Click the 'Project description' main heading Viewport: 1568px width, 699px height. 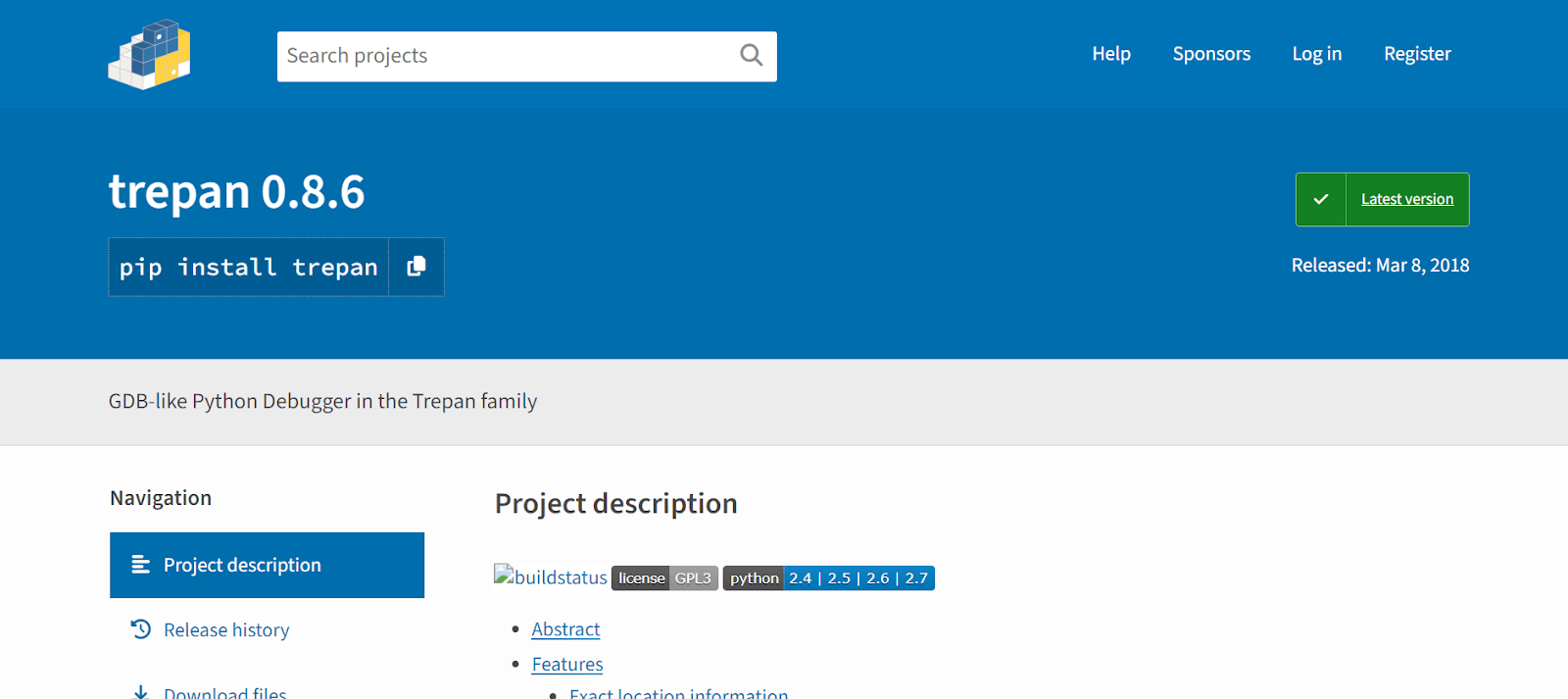coord(615,503)
